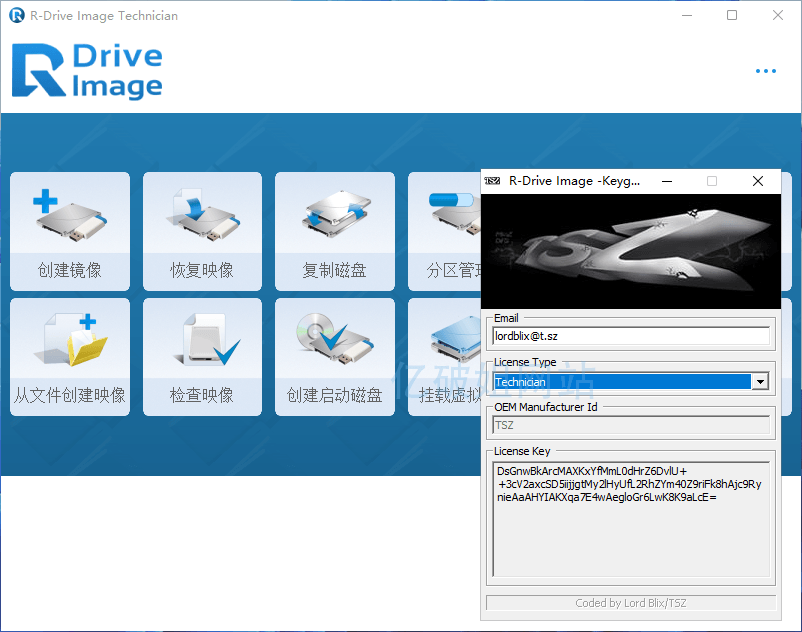Click the Email input field
This screenshot has height=632, width=802.
coord(630,336)
